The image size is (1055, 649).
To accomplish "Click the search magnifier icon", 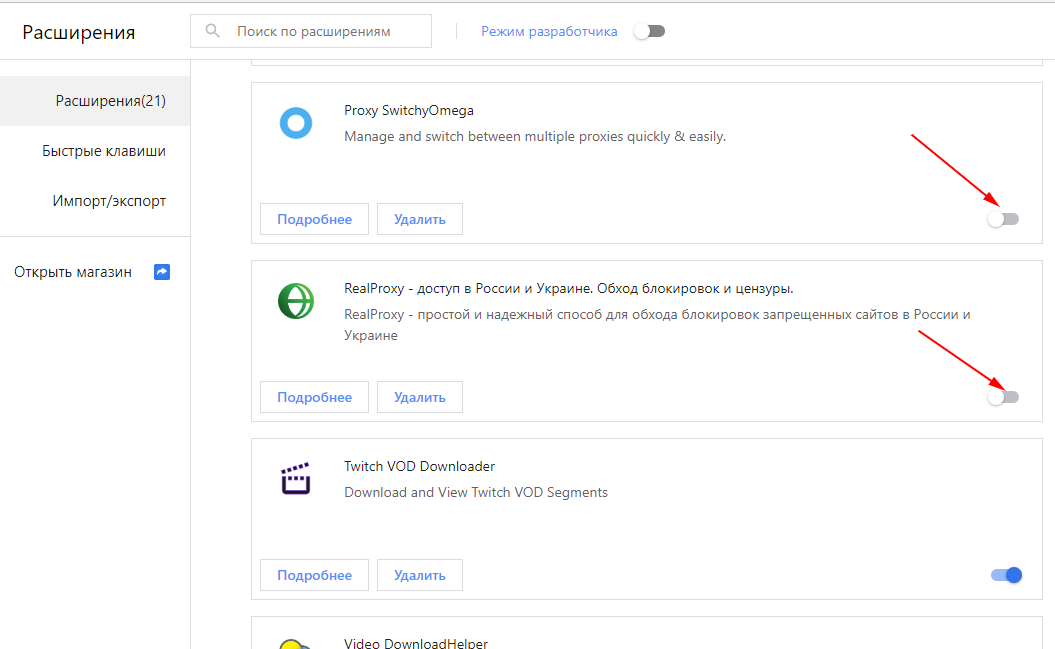I will click(213, 31).
